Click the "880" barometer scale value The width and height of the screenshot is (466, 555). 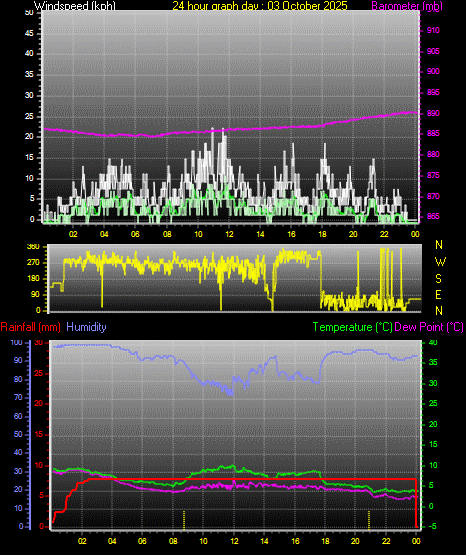click(433, 154)
